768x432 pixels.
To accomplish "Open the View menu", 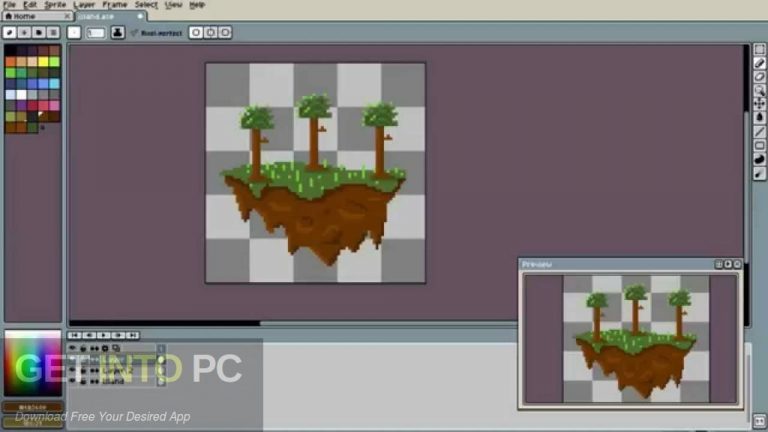I will click(x=173, y=4).
